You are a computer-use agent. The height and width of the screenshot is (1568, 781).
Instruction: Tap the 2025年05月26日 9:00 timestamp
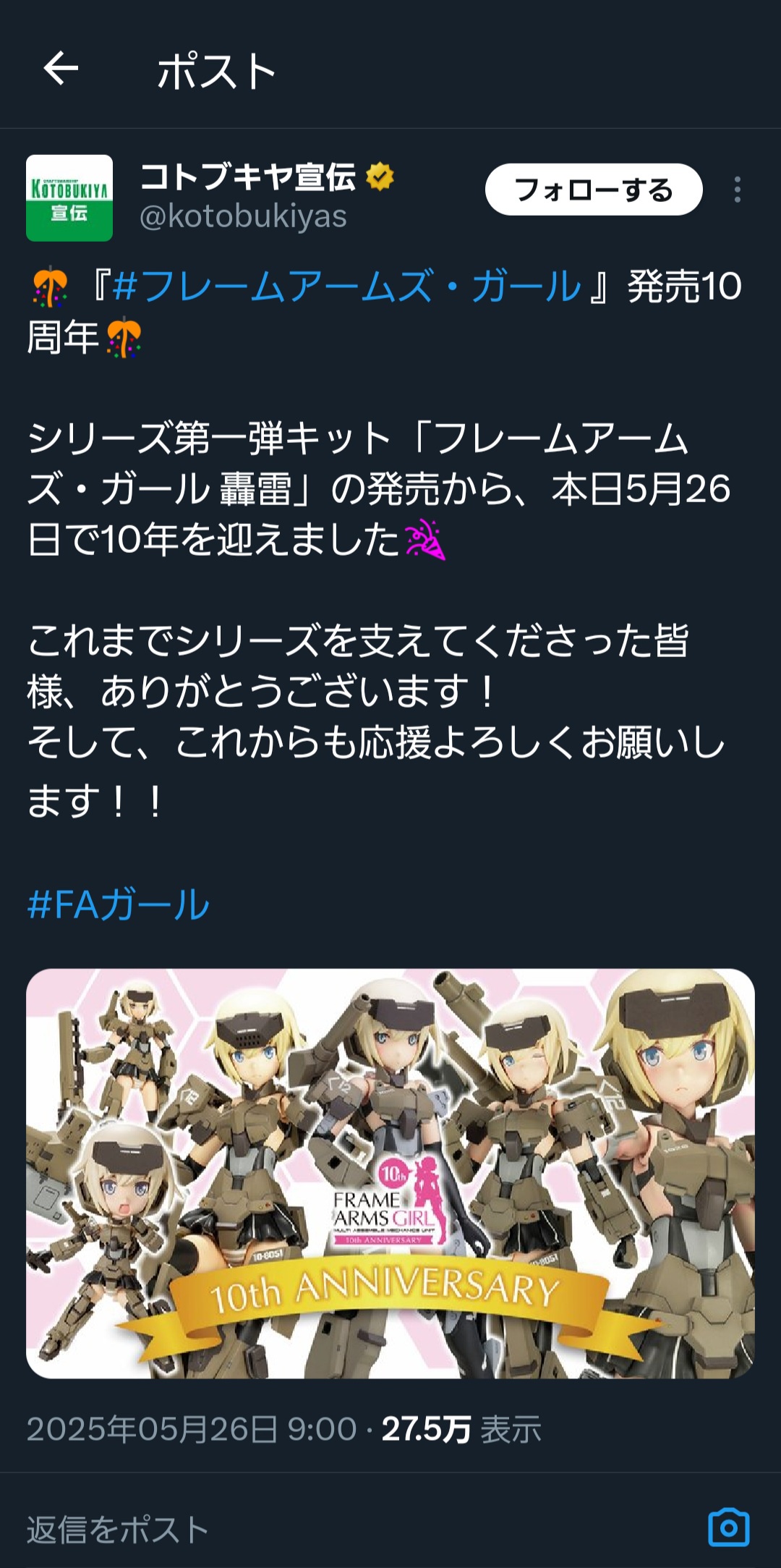(192, 1429)
